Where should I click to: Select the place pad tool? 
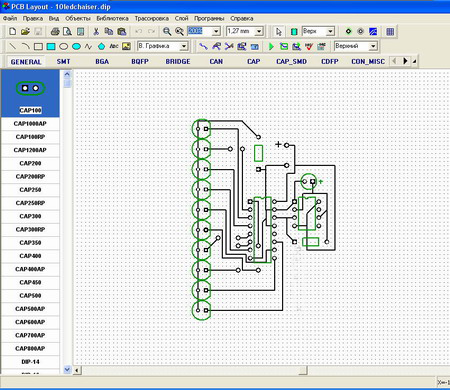coord(348,32)
